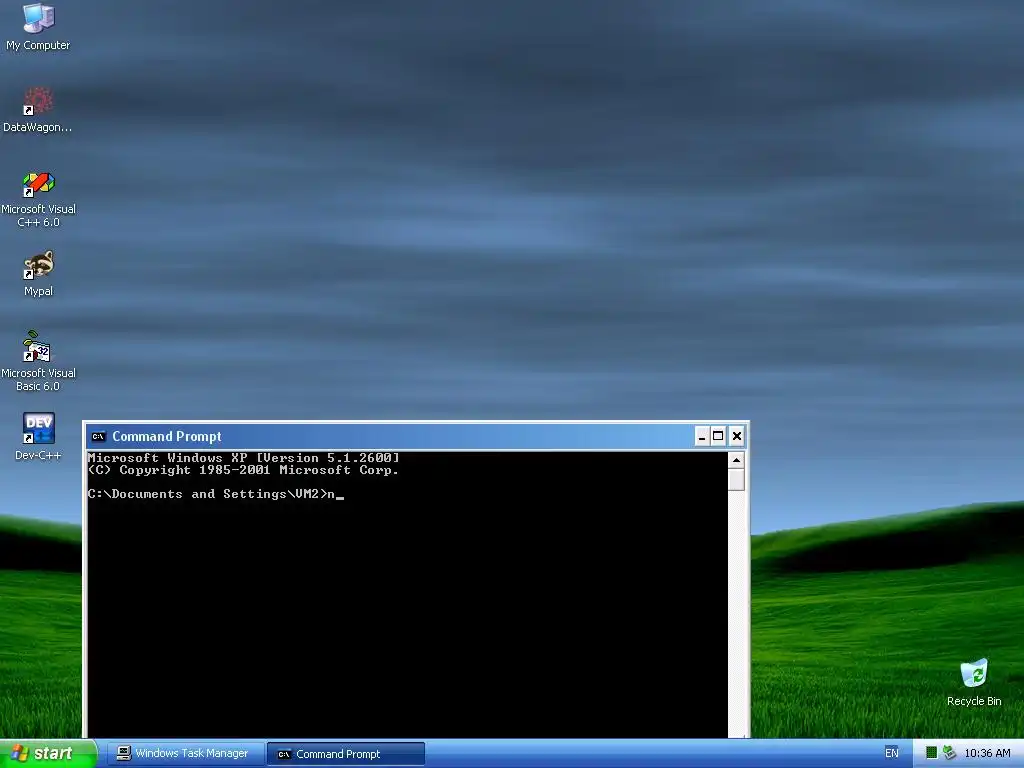This screenshot has height=768, width=1024.
Task: Click the Command Prompt title bar
Action: [415, 436]
